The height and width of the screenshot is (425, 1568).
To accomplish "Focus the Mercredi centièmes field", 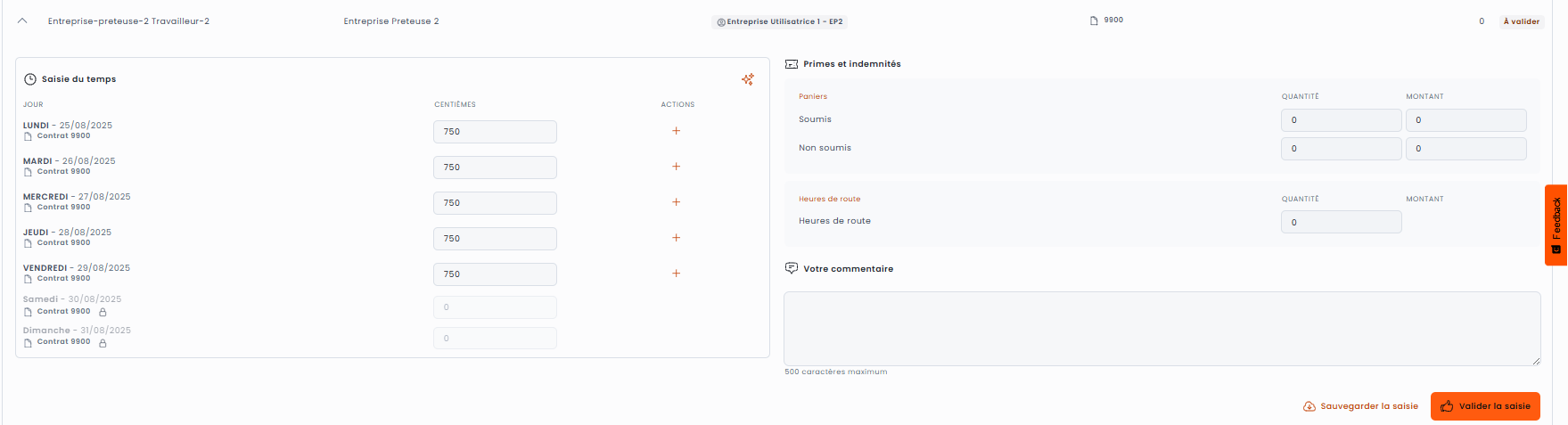I will (495, 203).
